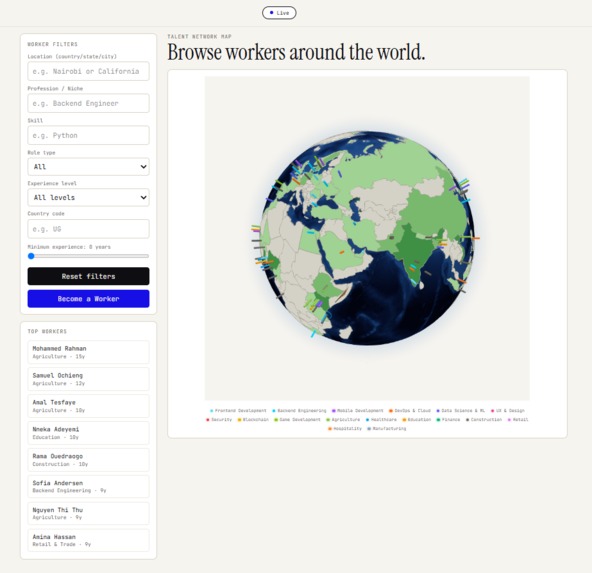Open Nguyen Thi Thu worker card
Viewport: 592px width, 573px height.
(x=88, y=513)
